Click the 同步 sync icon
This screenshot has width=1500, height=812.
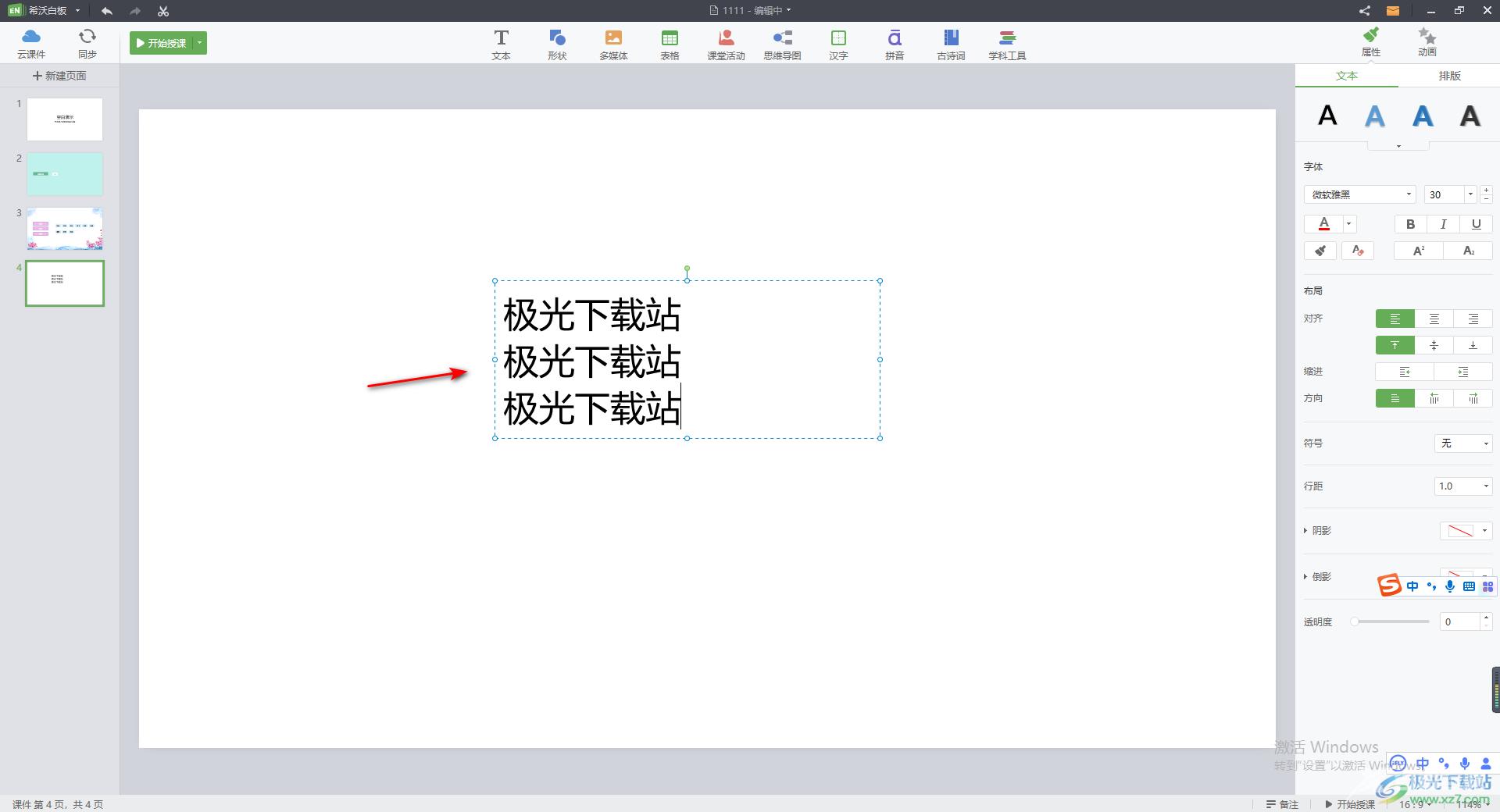87,43
